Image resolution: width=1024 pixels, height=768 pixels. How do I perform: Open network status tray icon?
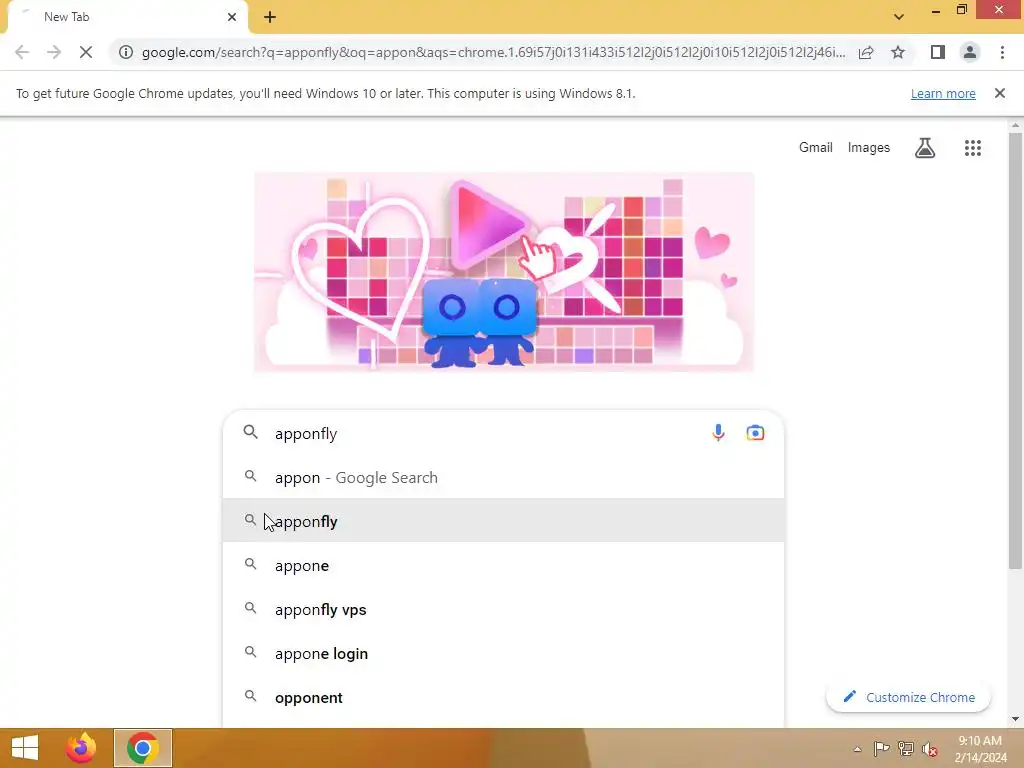(906, 748)
